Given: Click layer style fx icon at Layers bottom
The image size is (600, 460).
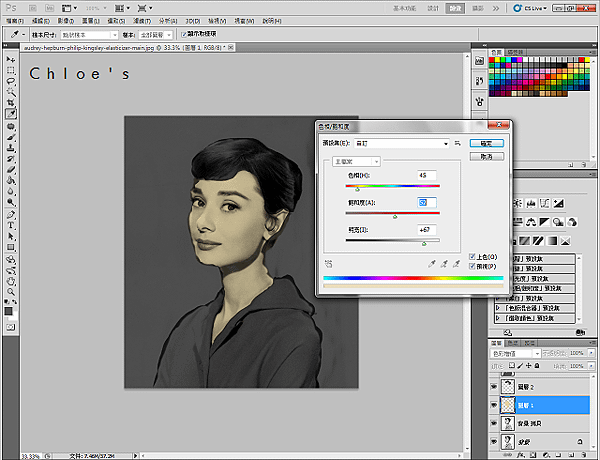Looking at the screenshot, I should 520,455.
